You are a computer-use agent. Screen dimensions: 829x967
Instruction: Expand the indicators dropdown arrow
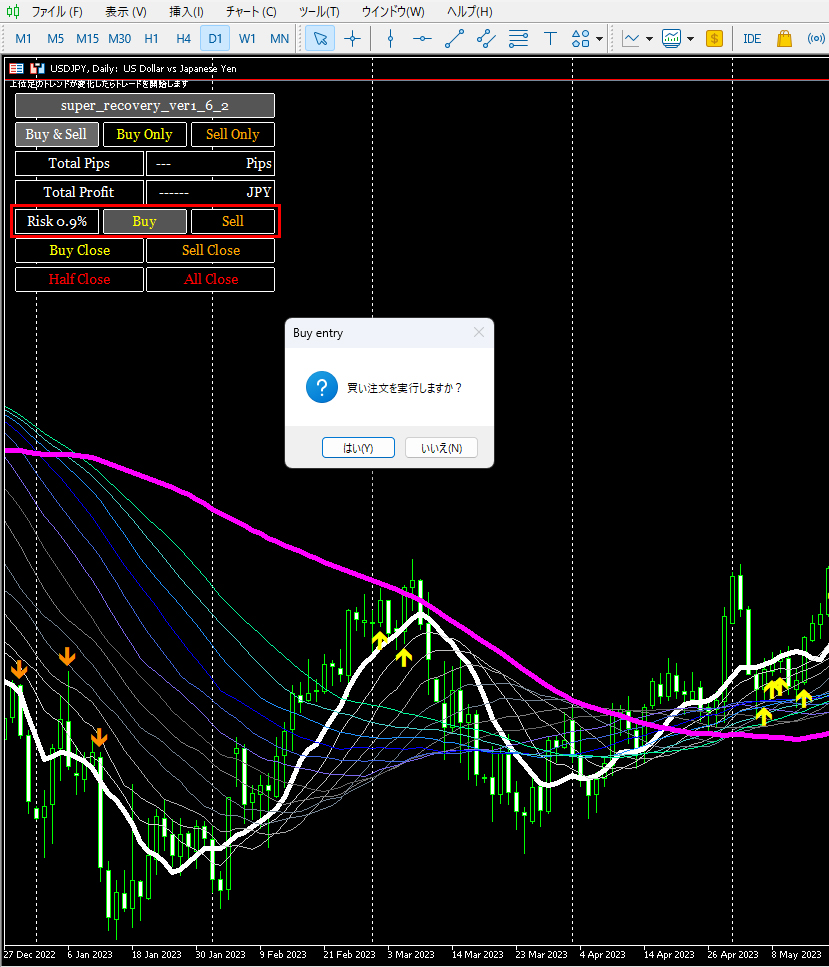[650, 39]
